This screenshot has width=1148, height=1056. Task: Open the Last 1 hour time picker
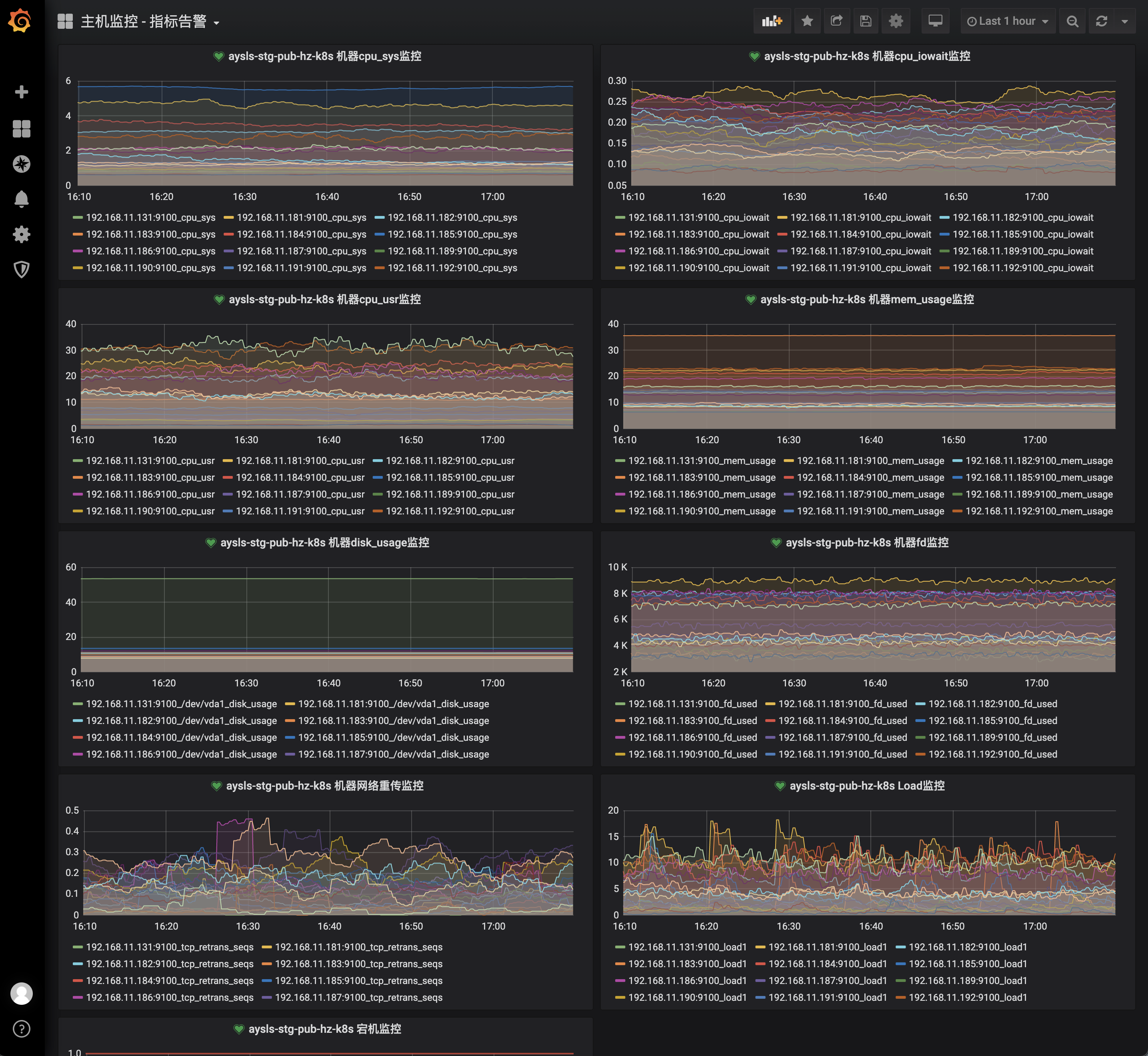tap(1008, 21)
